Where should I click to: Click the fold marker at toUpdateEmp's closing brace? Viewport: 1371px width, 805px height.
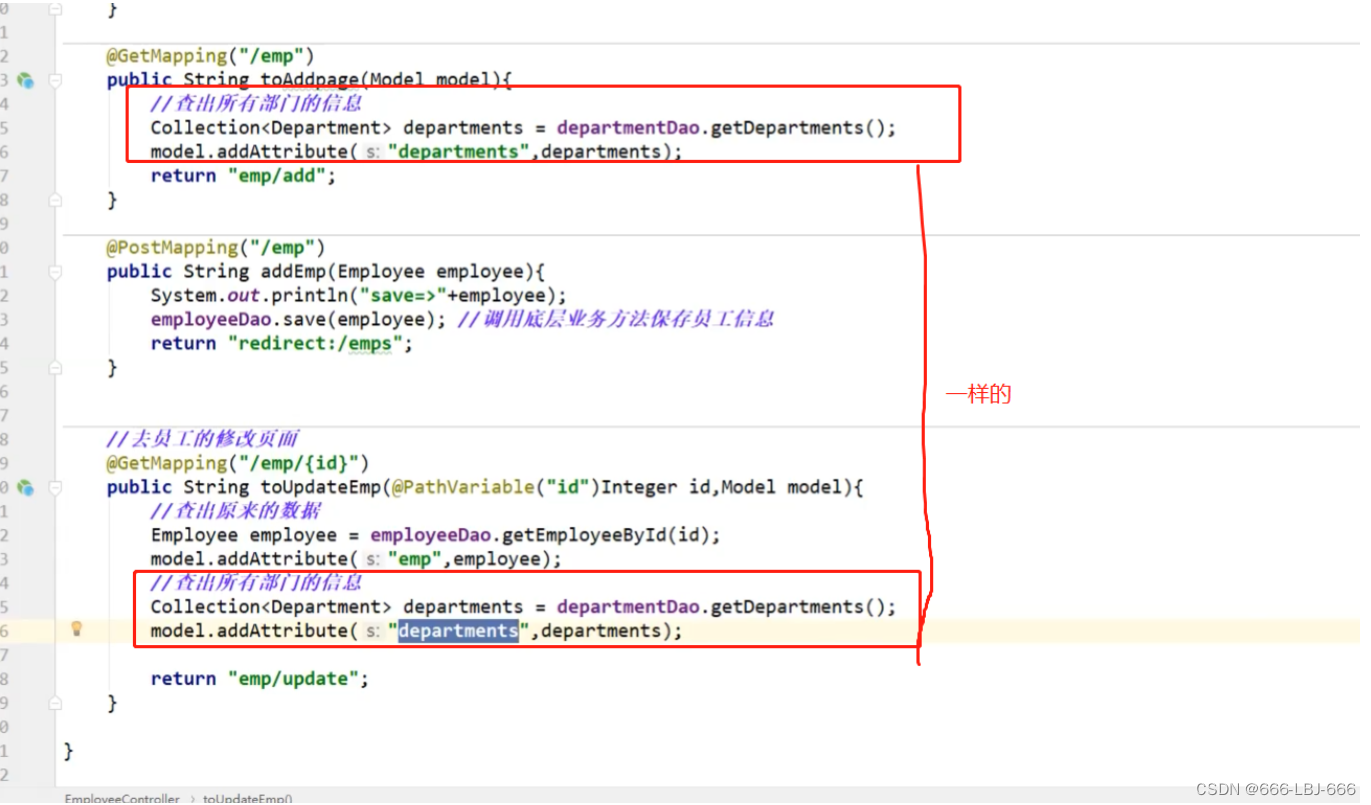click(55, 703)
